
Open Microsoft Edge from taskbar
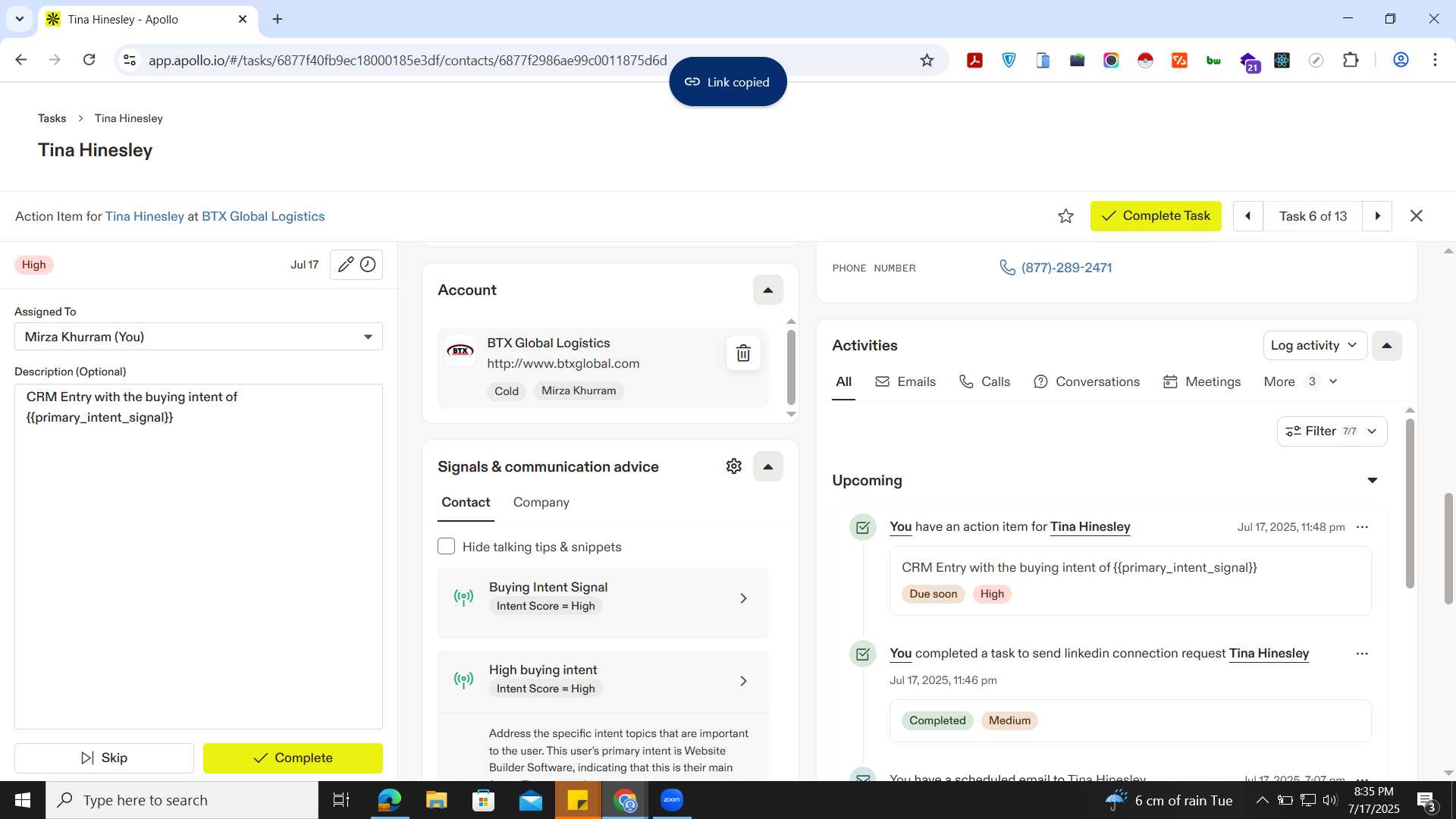tap(389, 800)
